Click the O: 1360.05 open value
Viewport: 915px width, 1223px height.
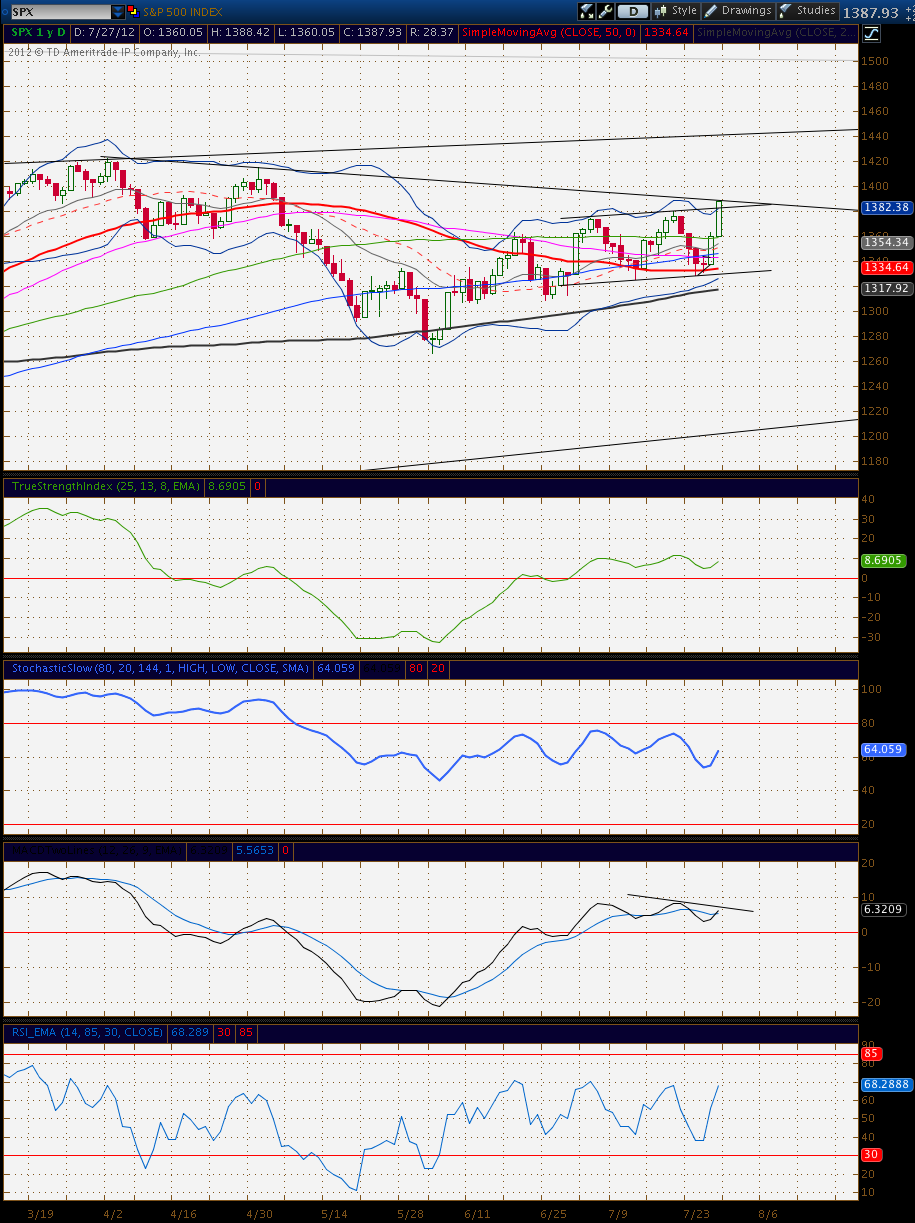(173, 33)
